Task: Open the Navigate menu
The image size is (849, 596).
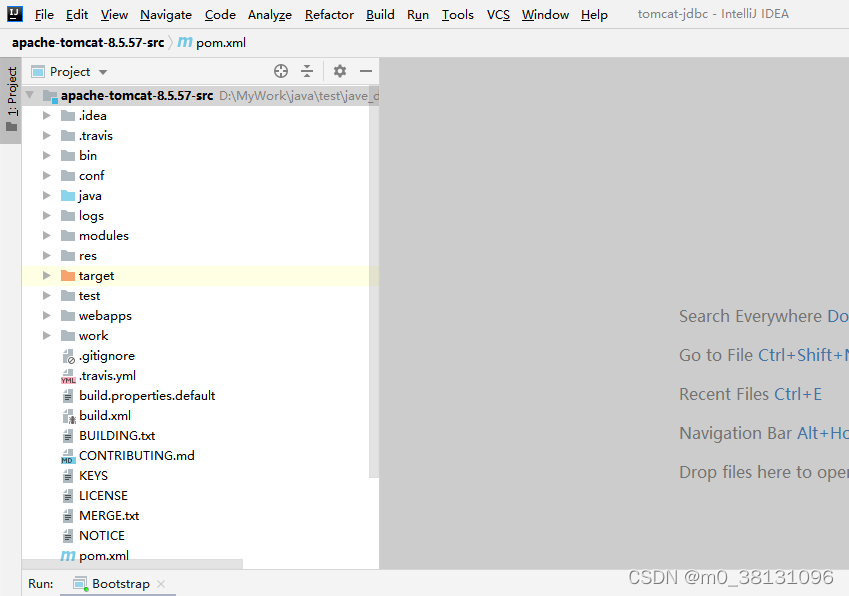Action: point(166,15)
